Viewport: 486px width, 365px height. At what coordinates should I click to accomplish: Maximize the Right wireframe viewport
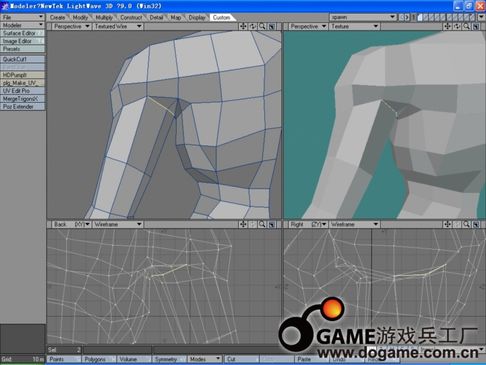(476, 225)
